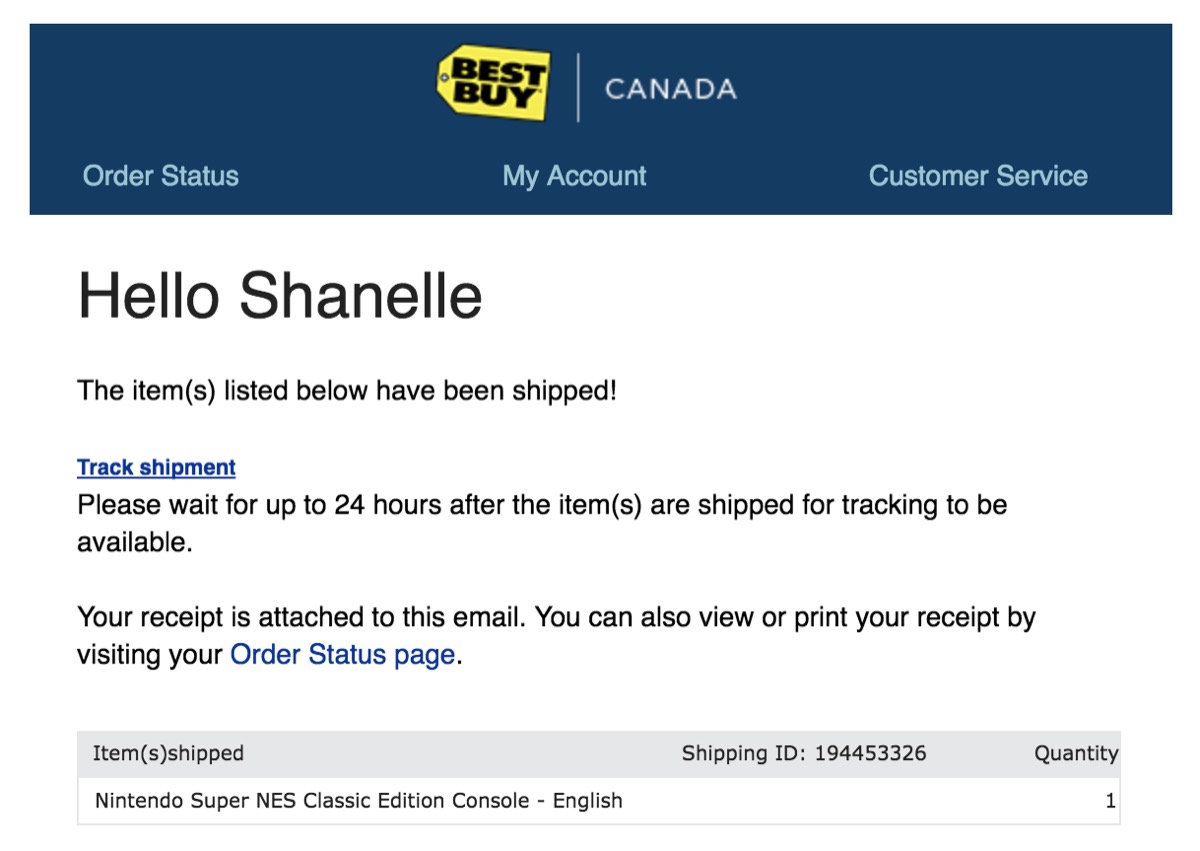Go to My Account in header
This screenshot has width=1200, height=851.
tap(574, 176)
